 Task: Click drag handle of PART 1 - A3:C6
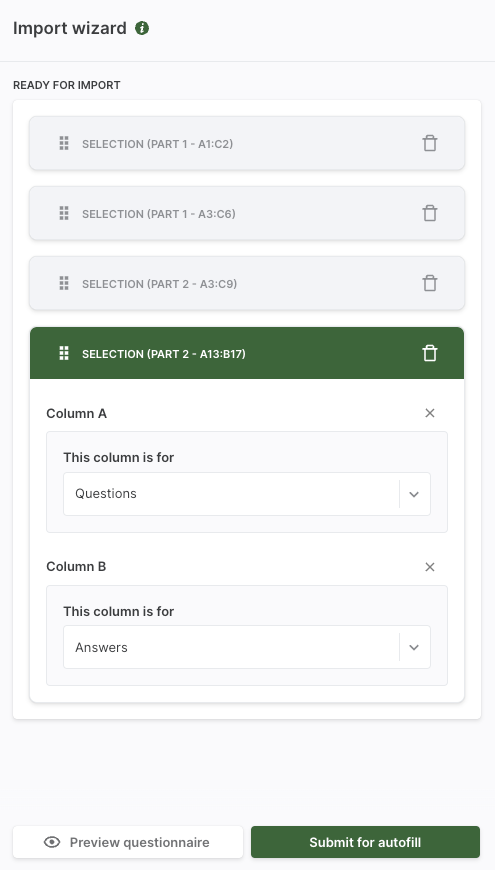click(x=64, y=213)
